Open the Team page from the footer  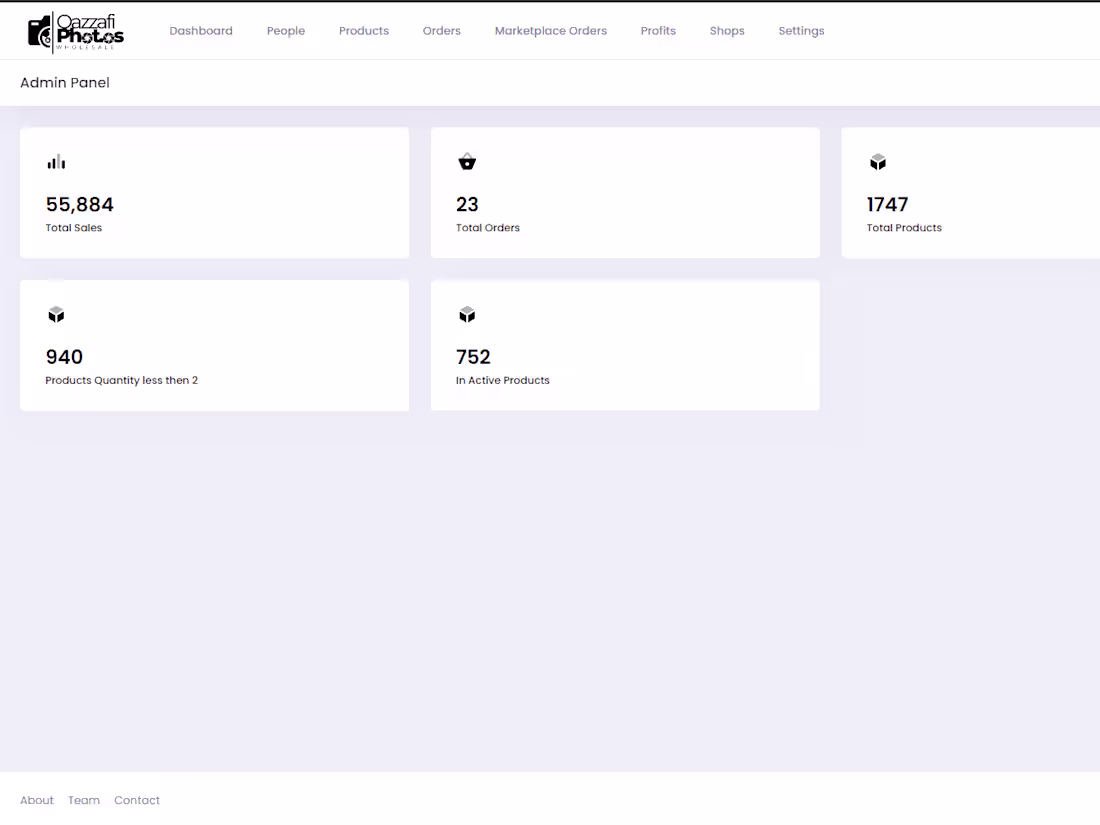pos(84,800)
